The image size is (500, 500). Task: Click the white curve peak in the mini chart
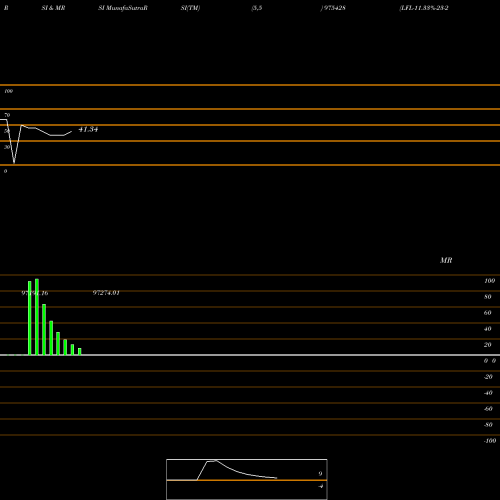tap(215, 460)
